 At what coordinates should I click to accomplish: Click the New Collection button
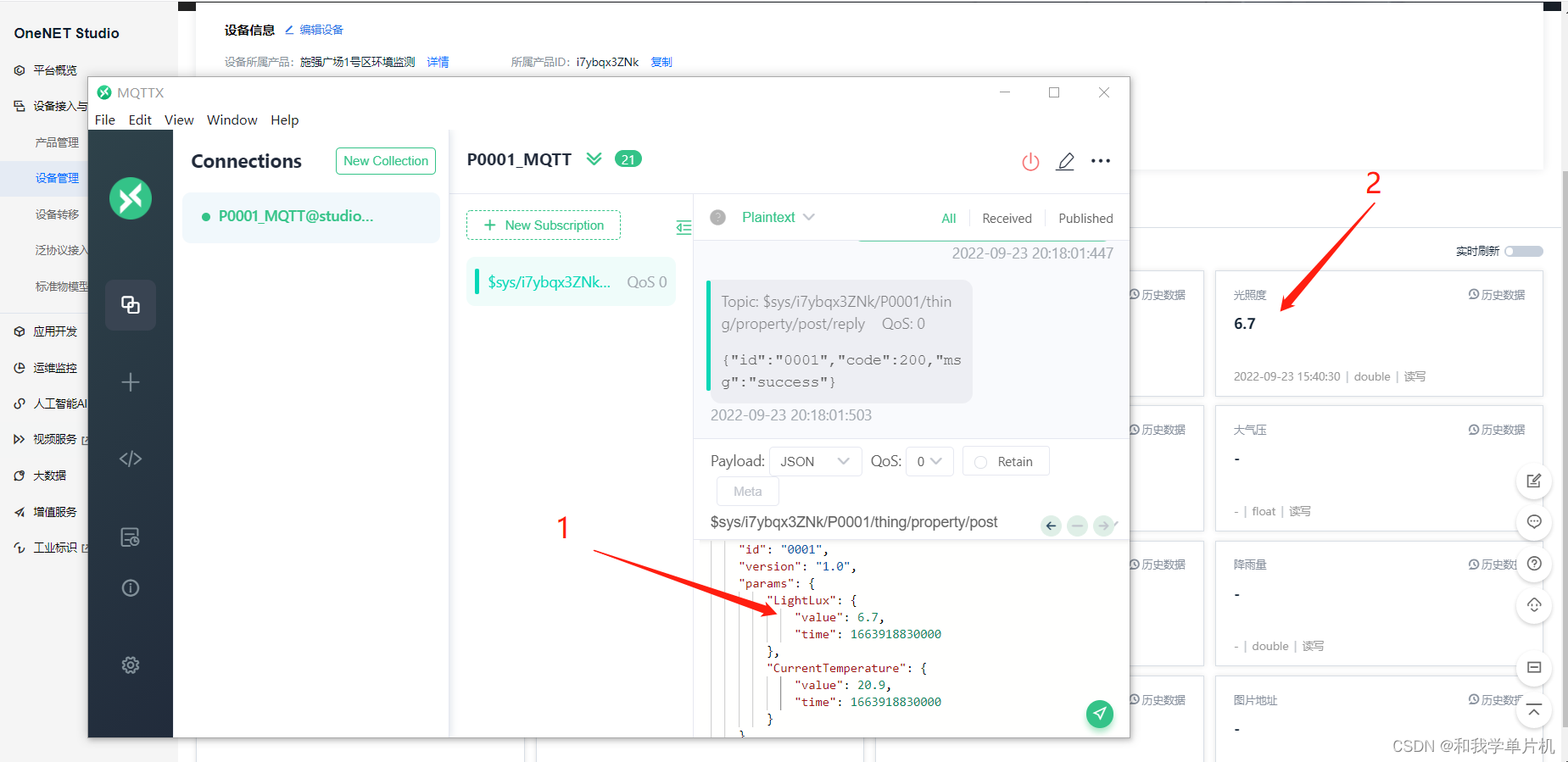click(x=386, y=161)
